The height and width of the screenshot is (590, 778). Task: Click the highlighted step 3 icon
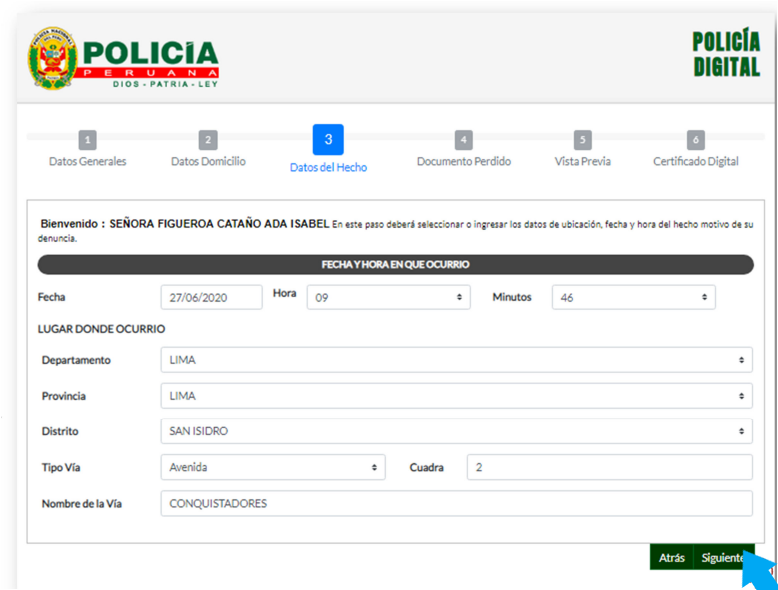pyautogui.click(x=328, y=140)
